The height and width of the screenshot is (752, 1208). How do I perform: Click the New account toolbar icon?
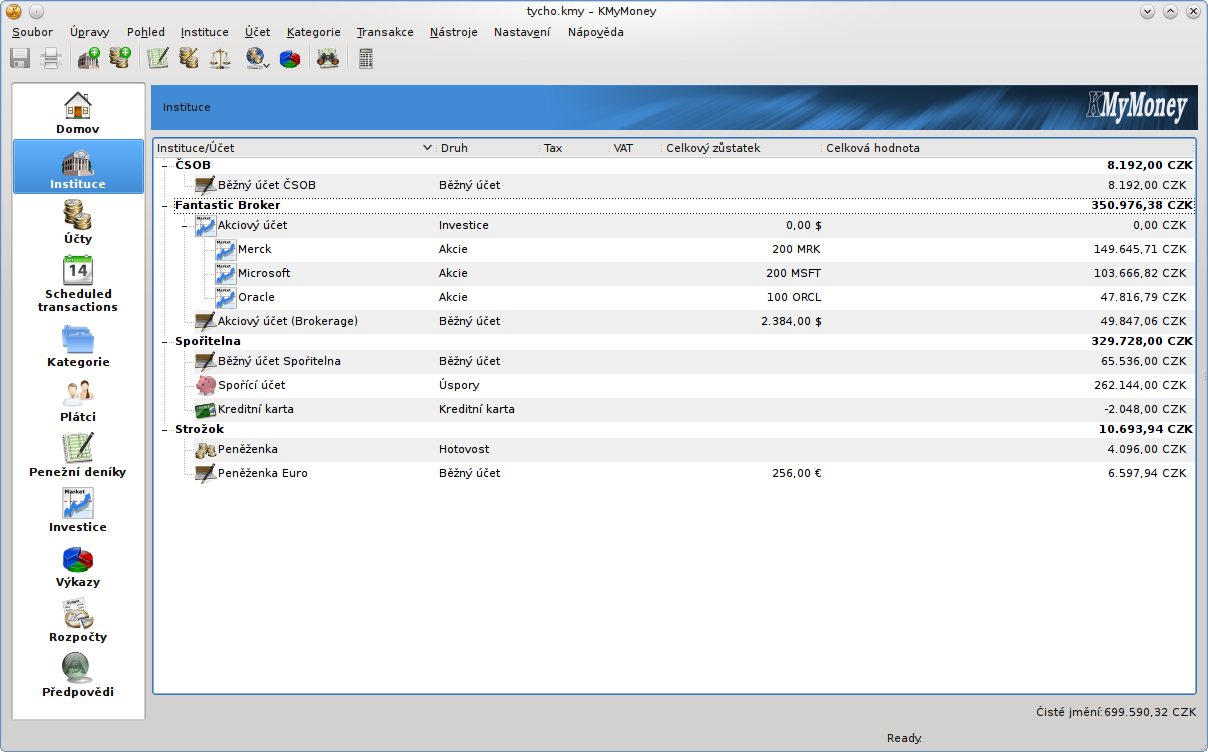click(x=120, y=58)
